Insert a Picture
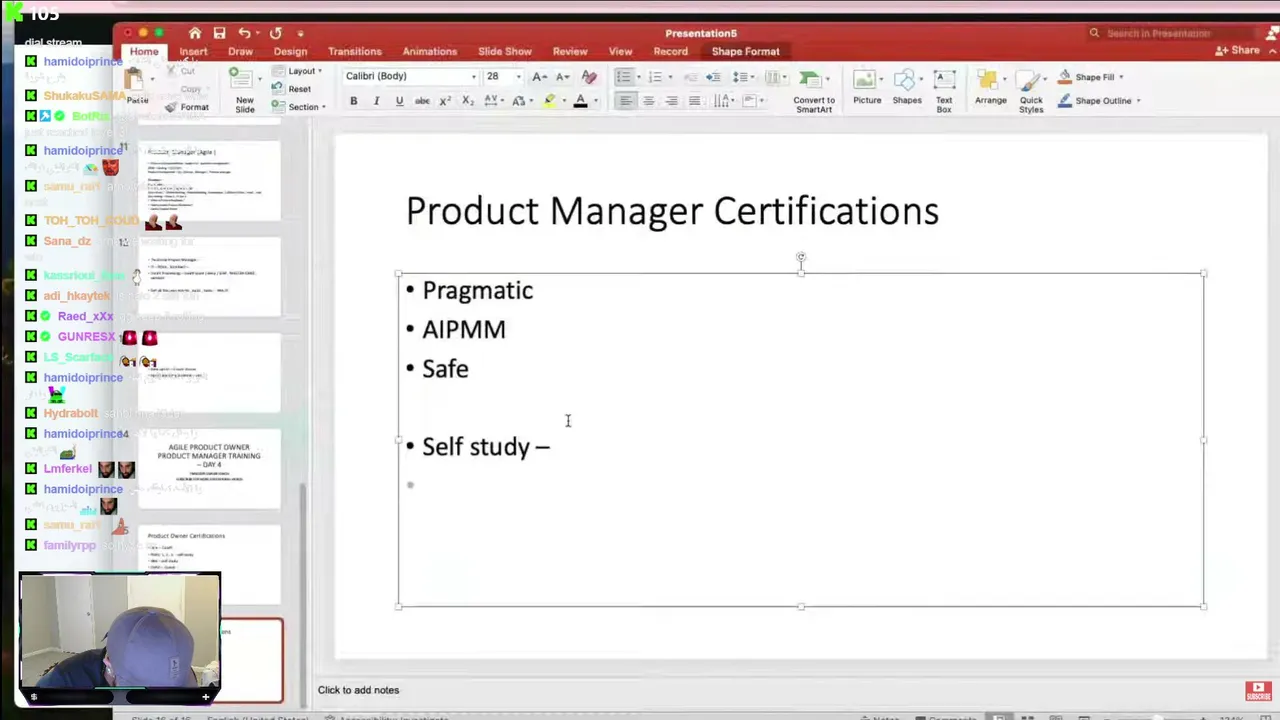Viewport: 1280px width, 720px height. (x=867, y=87)
